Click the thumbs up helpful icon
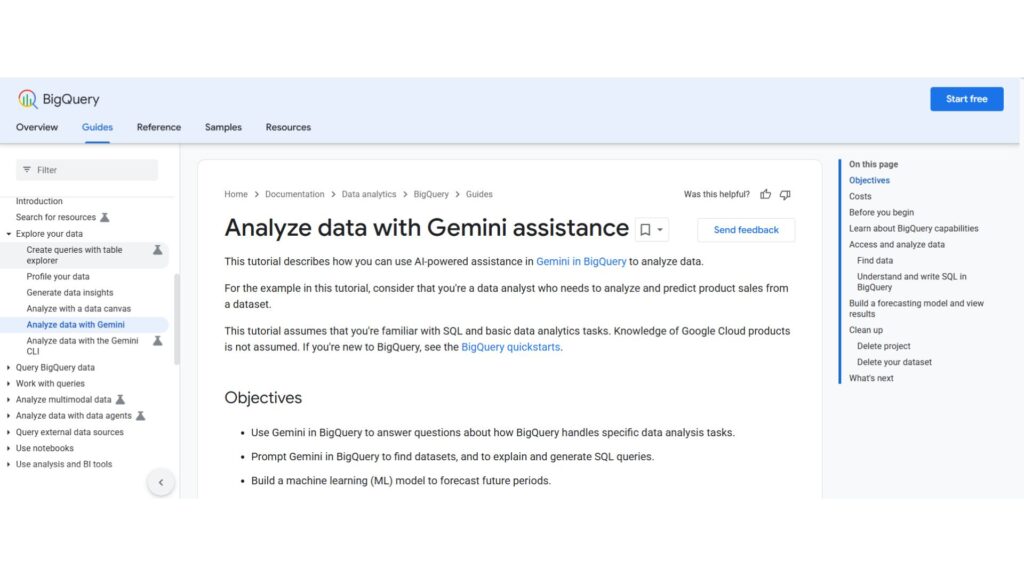This screenshot has height=576, width=1024. [x=765, y=194]
